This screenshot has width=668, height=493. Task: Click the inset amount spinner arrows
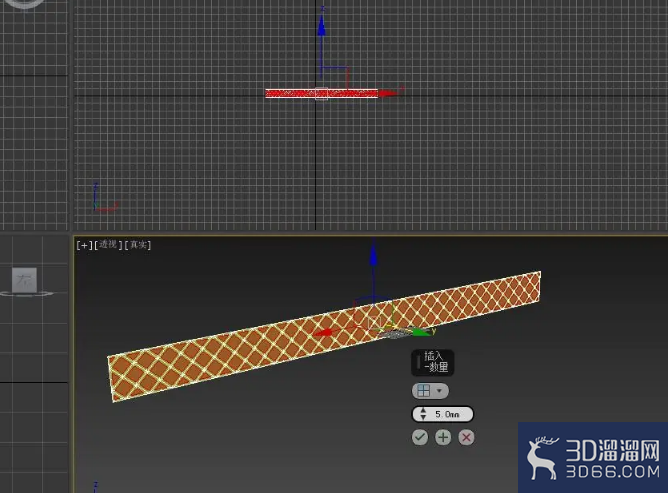pyautogui.click(x=423, y=414)
